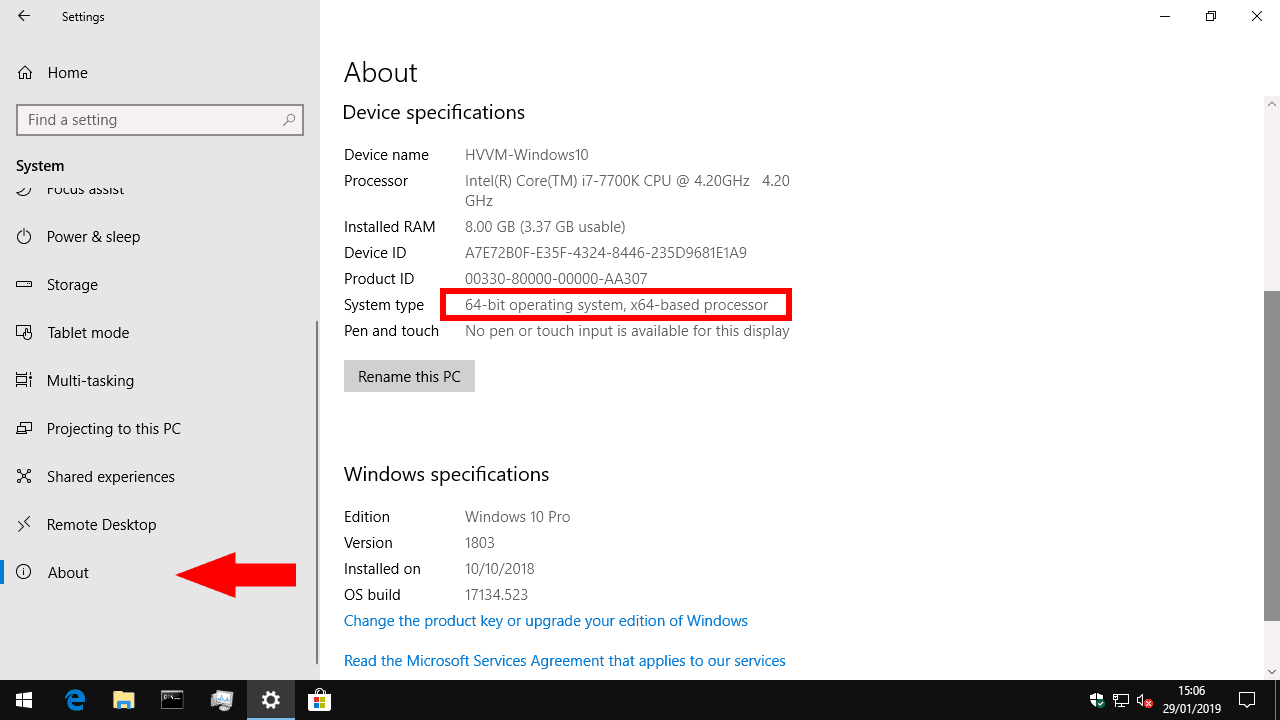
Task: Click the main page scrollbar thumb
Action: [1272, 455]
